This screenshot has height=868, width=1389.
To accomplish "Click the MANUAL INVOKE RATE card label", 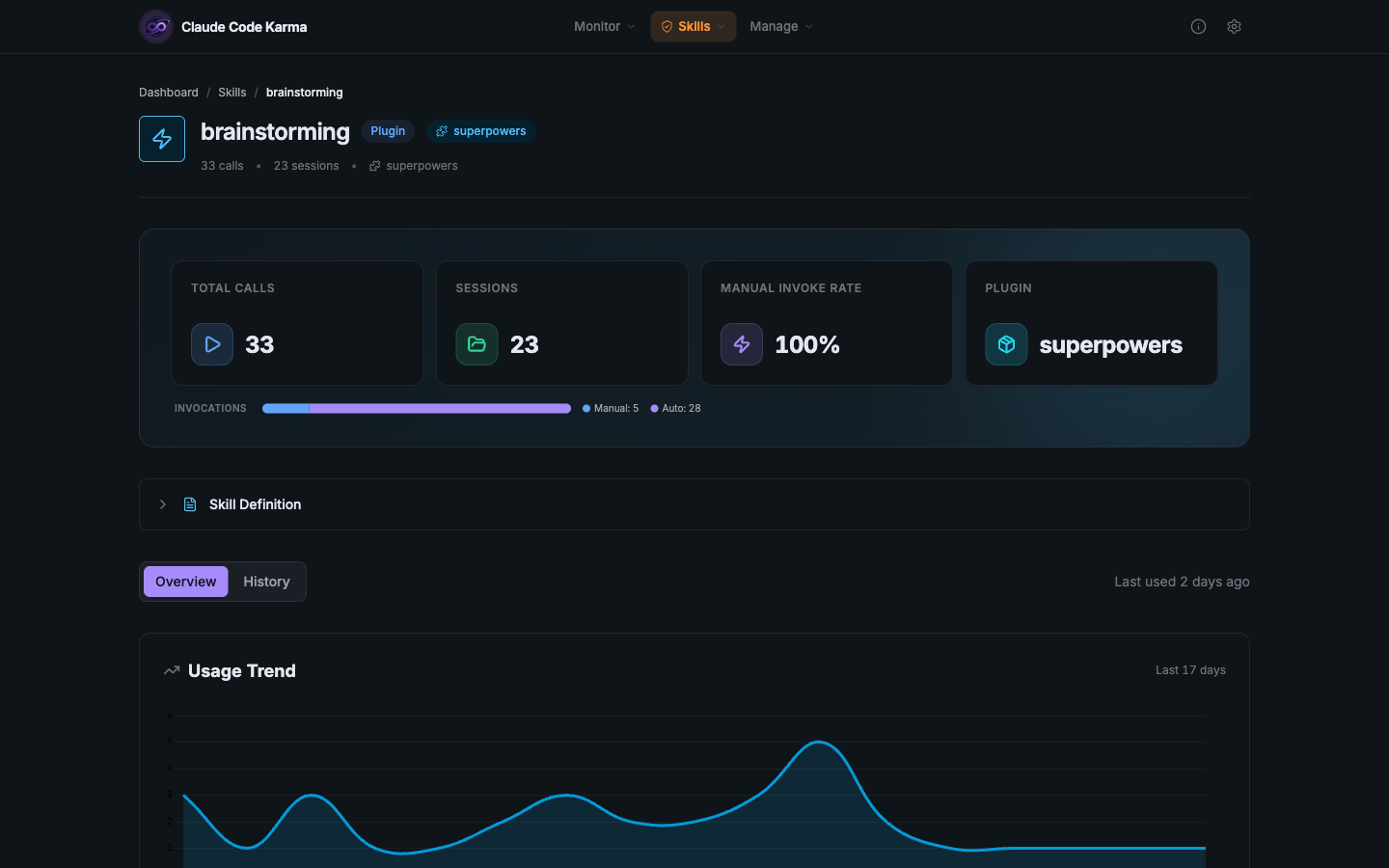I will click(x=791, y=288).
